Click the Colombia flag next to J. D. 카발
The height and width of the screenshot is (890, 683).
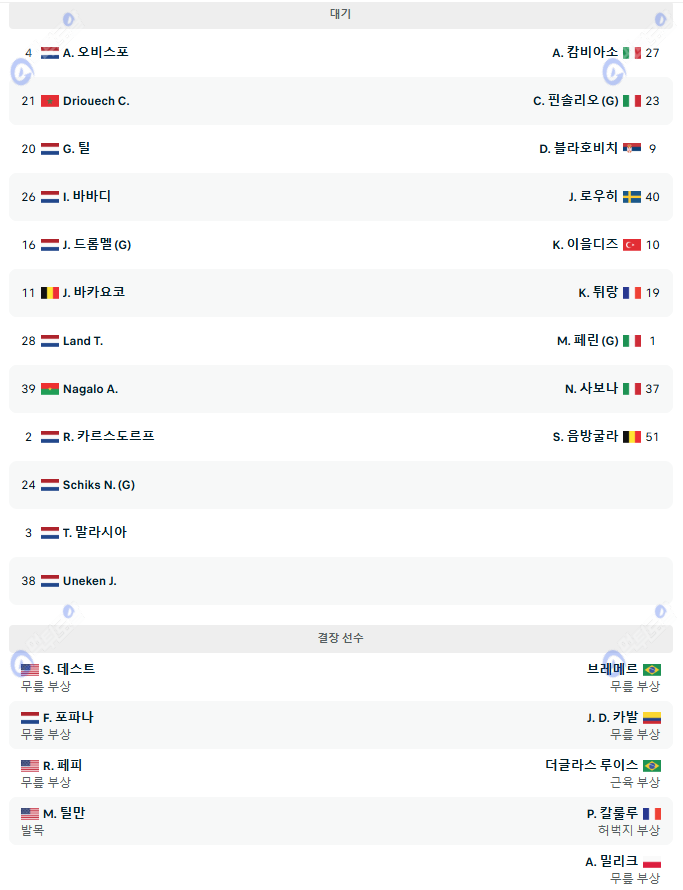pos(652,718)
